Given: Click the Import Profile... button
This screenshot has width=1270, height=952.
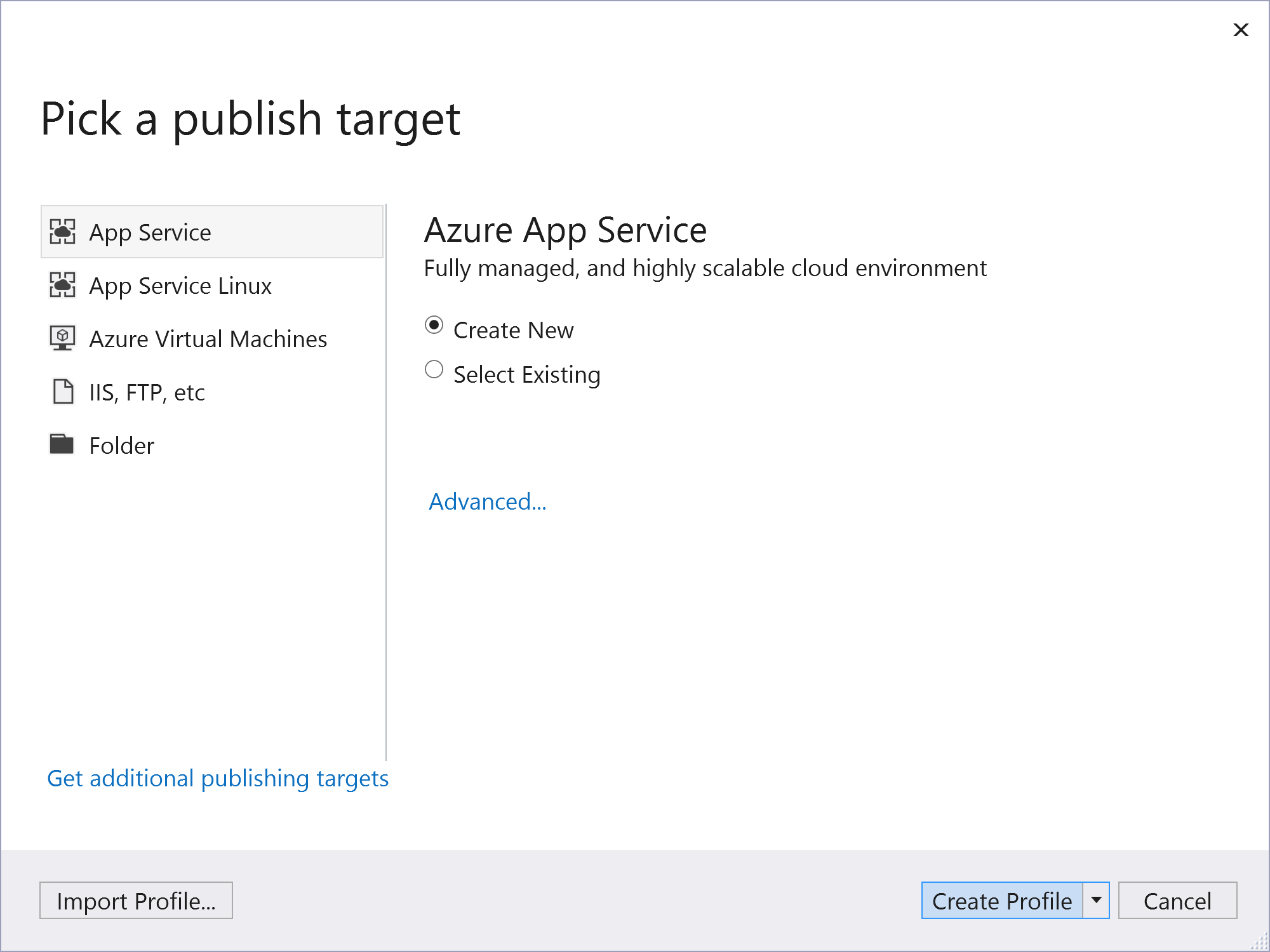Looking at the screenshot, I should coord(136,901).
